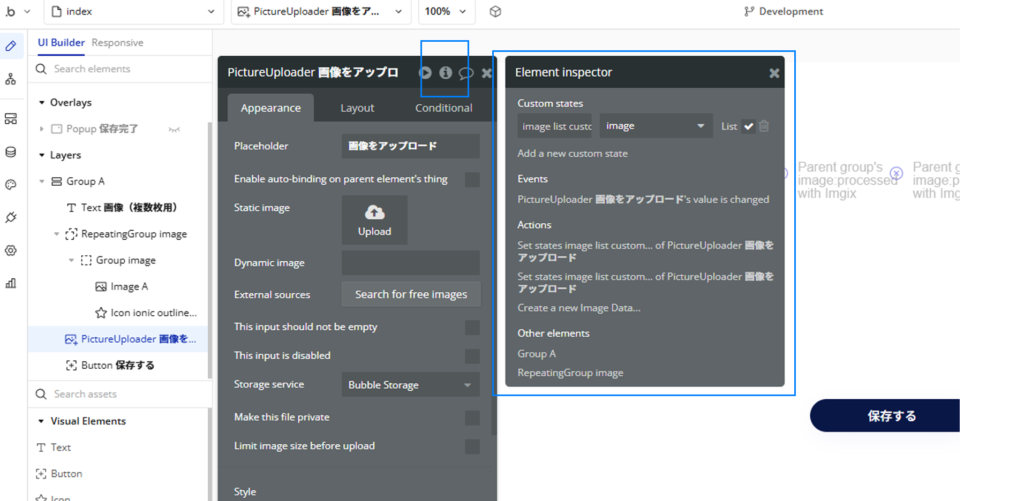1024x501 pixels.
Task: Click the info icon in PictureUploader editor header
Action: coord(446,73)
